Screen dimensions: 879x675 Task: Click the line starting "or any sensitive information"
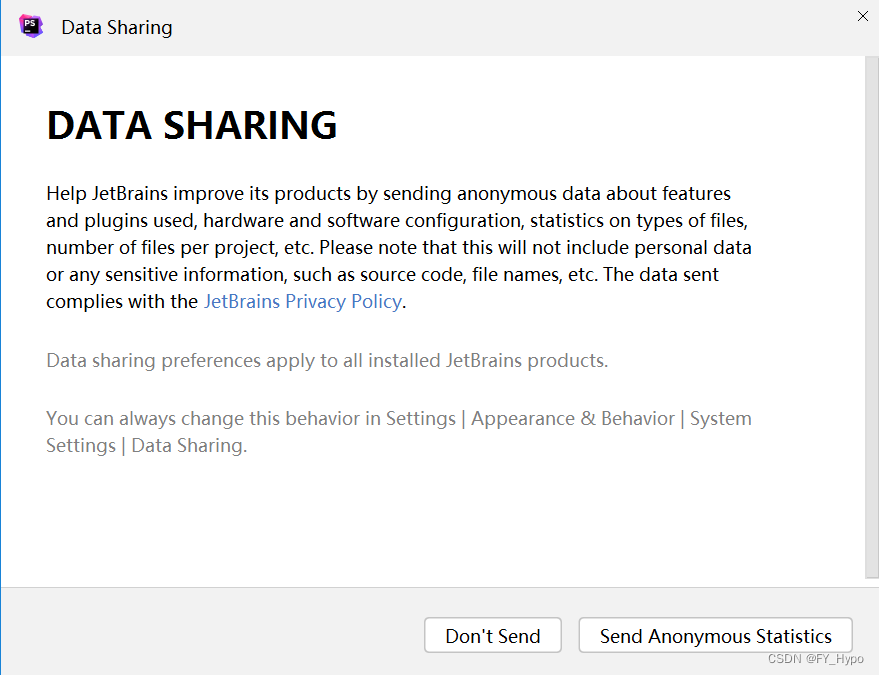(382, 274)
